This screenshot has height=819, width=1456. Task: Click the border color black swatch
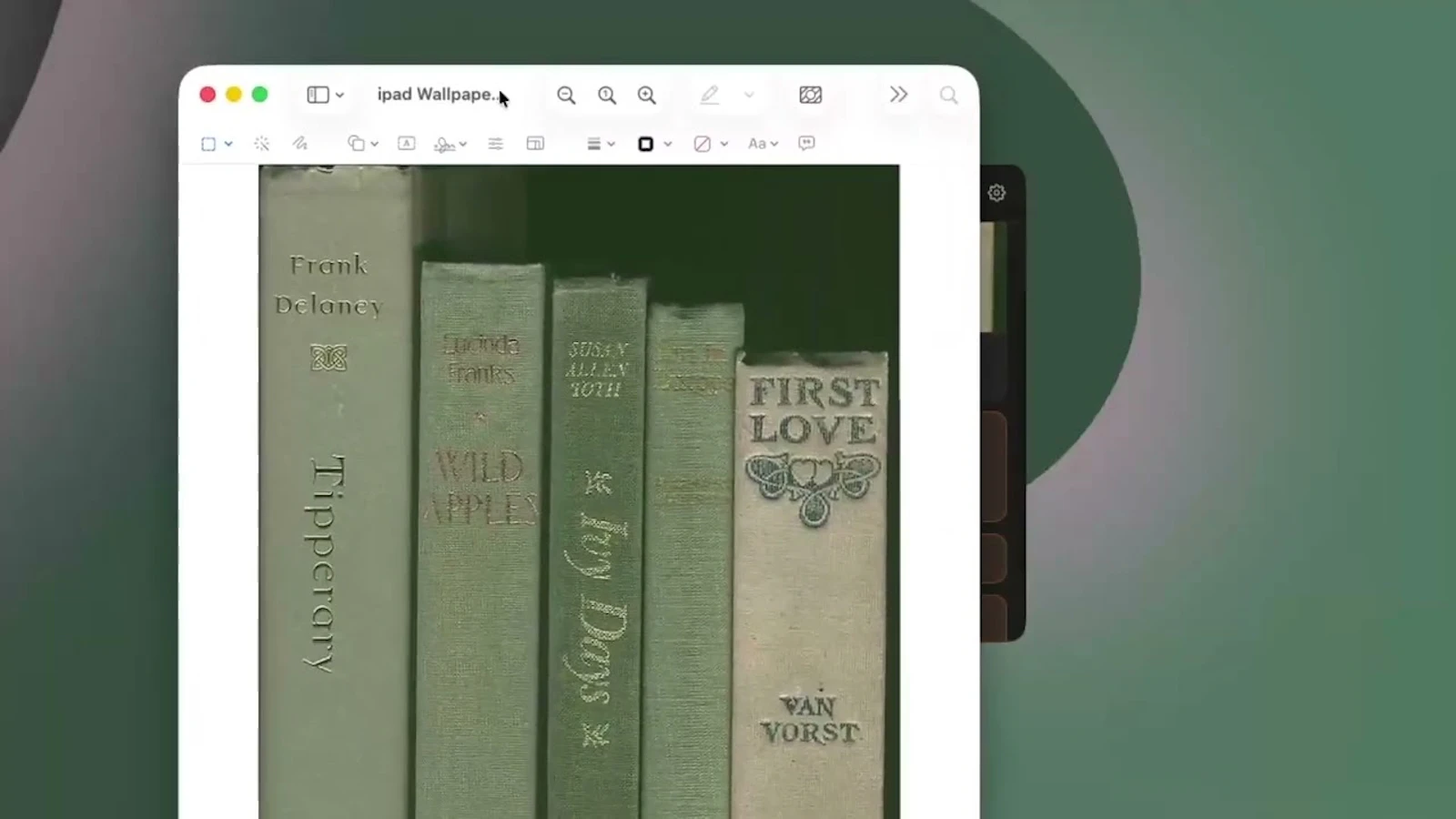(646, 144)
